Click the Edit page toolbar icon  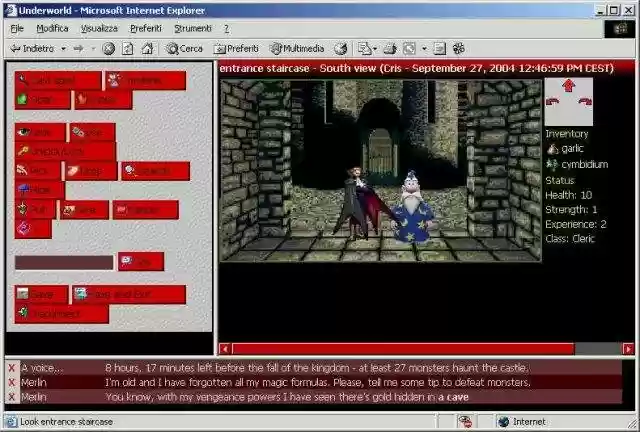click(x=409, y=49)
